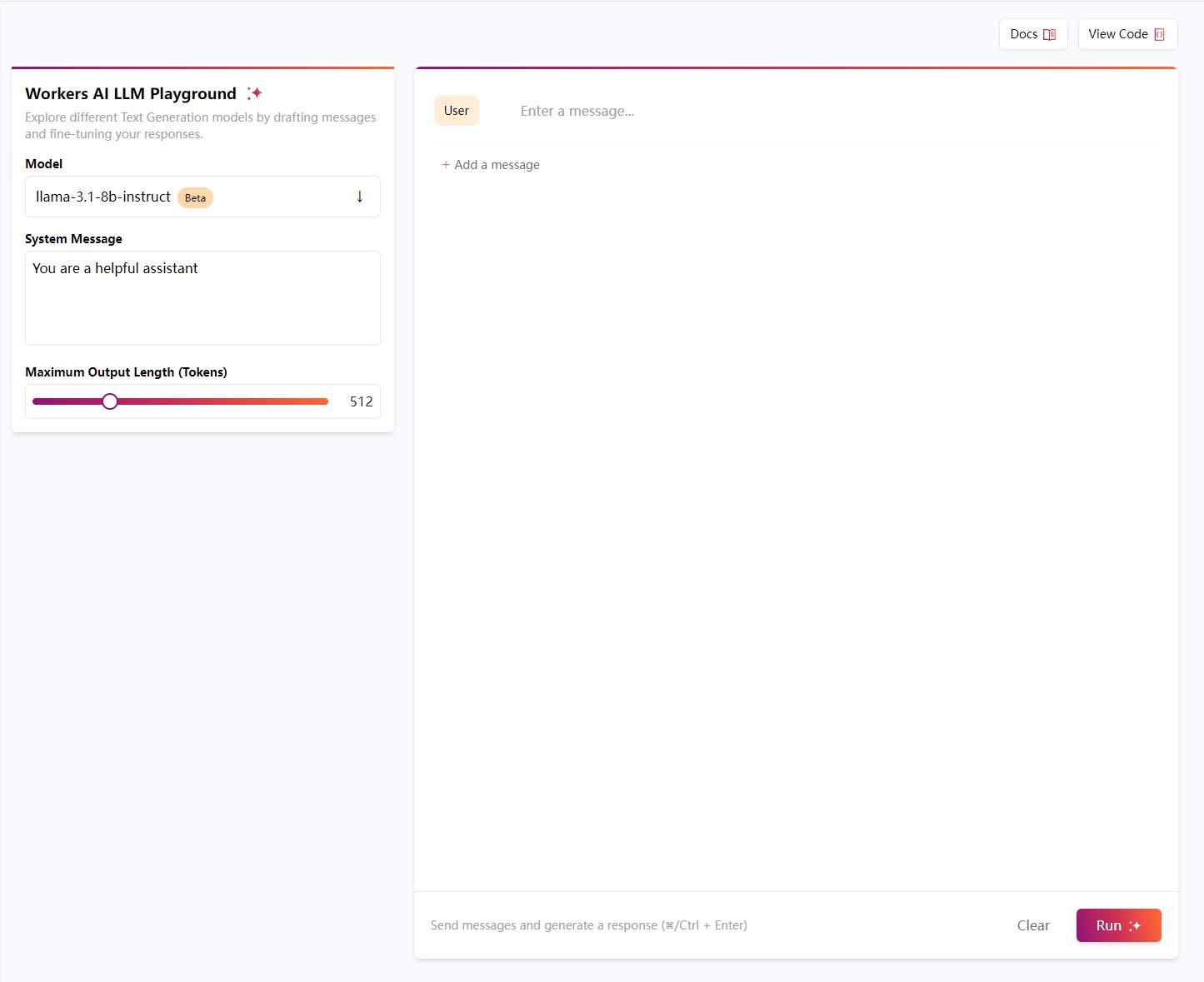The image size is (1204, 982).
Task: Click the plus icon beside Add a message
Action: tap(446, 164)
